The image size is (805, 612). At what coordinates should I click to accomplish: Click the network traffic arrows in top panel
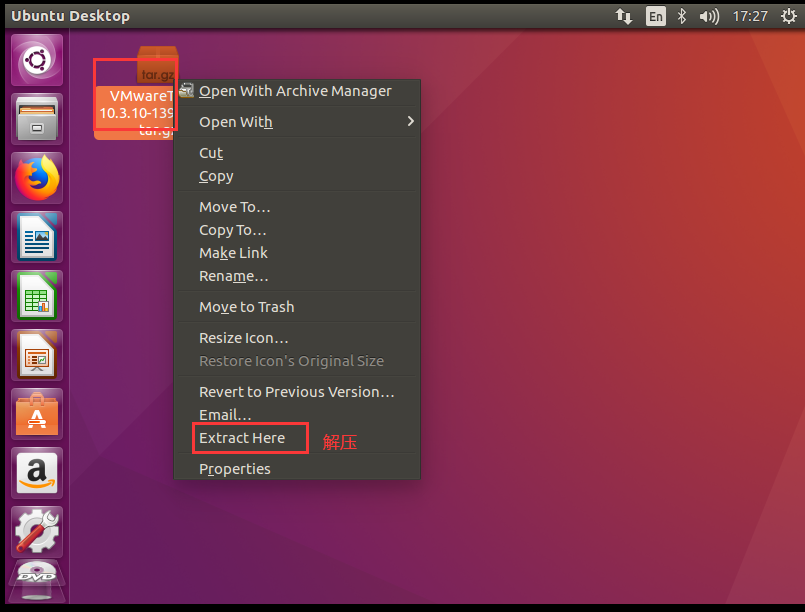pyautogui.click(x=623, y=16)
